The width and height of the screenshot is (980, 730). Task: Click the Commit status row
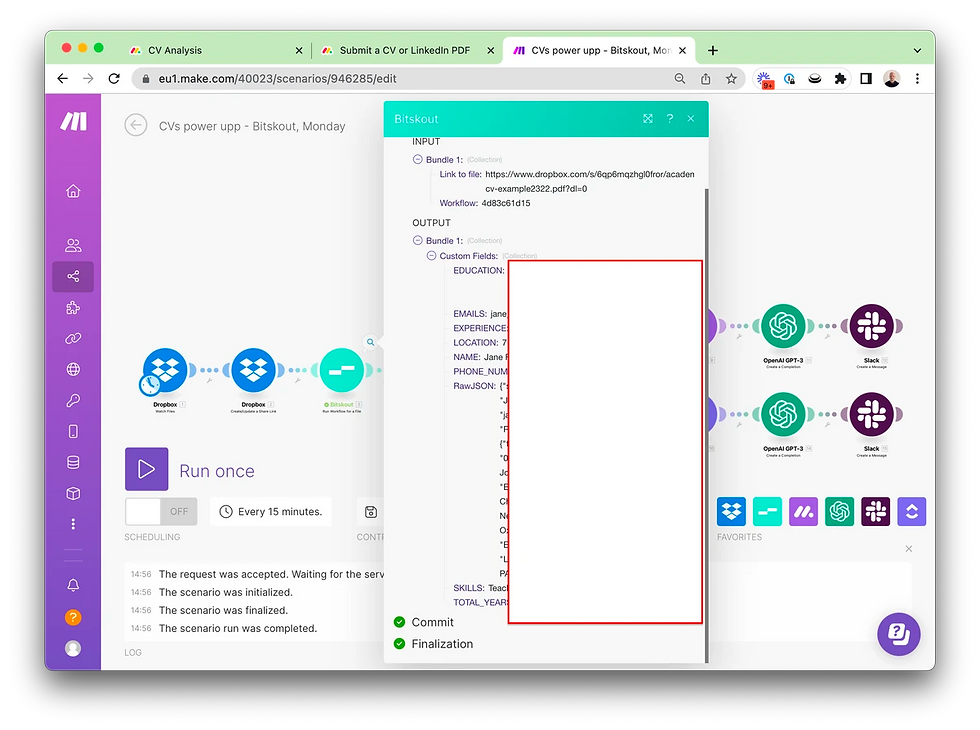point(424,622)
